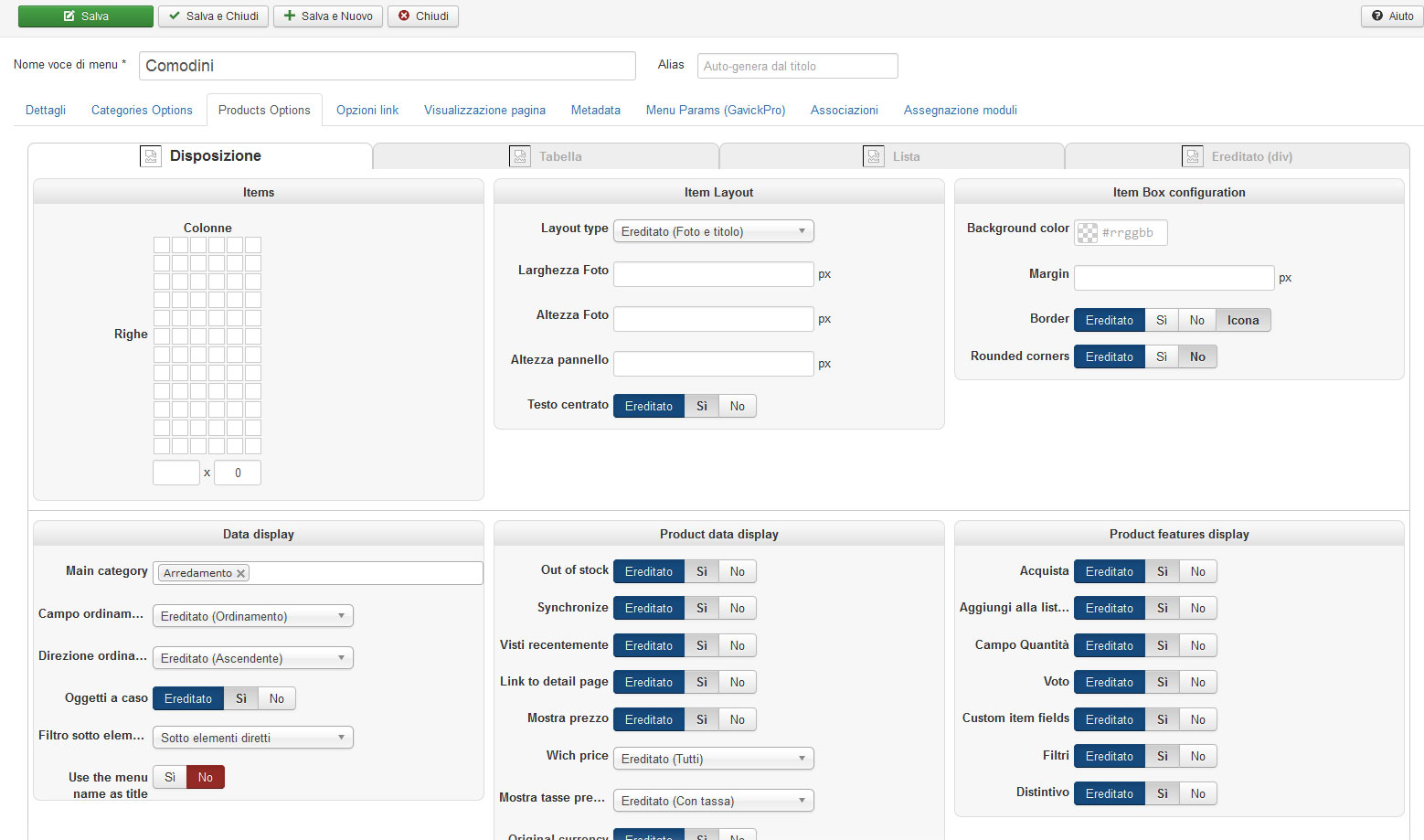Set Distintivo to Sì
The height and width of the screenshot is (840, 1424).
tap(1163, 793)
